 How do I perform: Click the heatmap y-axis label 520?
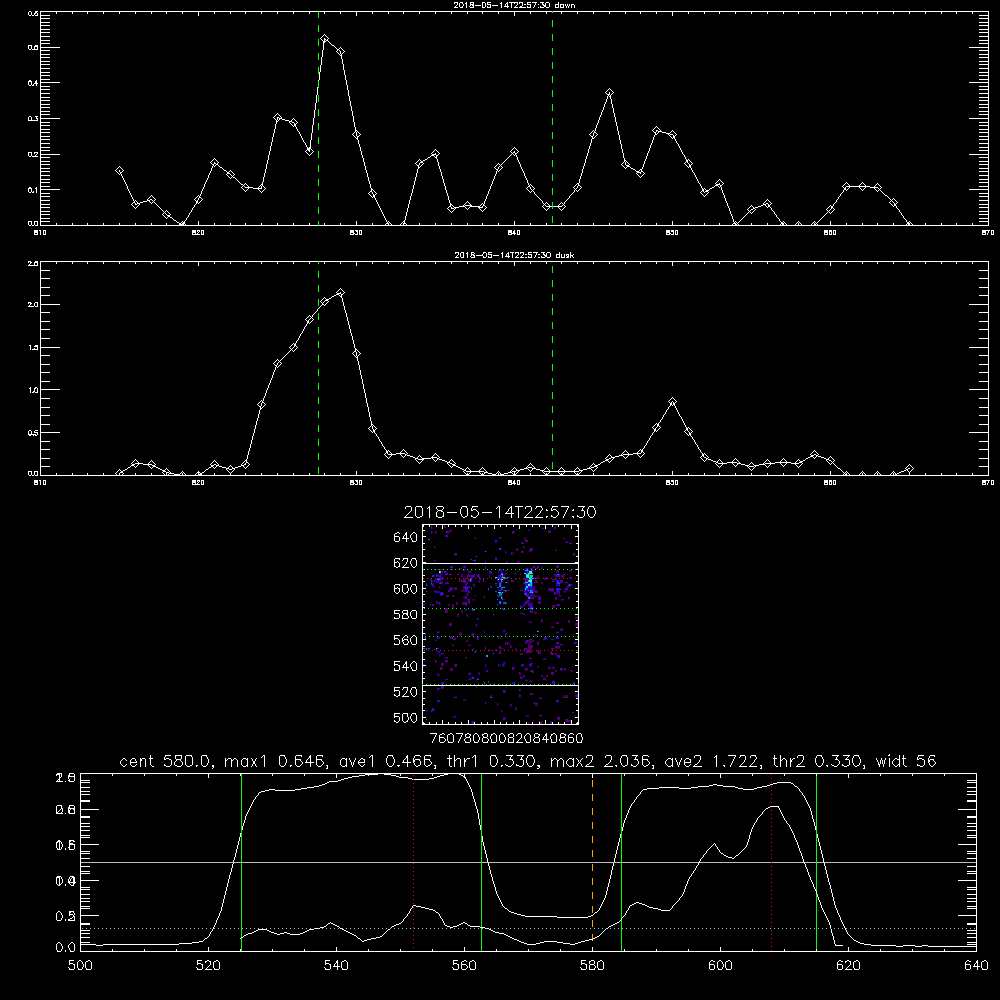406,692
